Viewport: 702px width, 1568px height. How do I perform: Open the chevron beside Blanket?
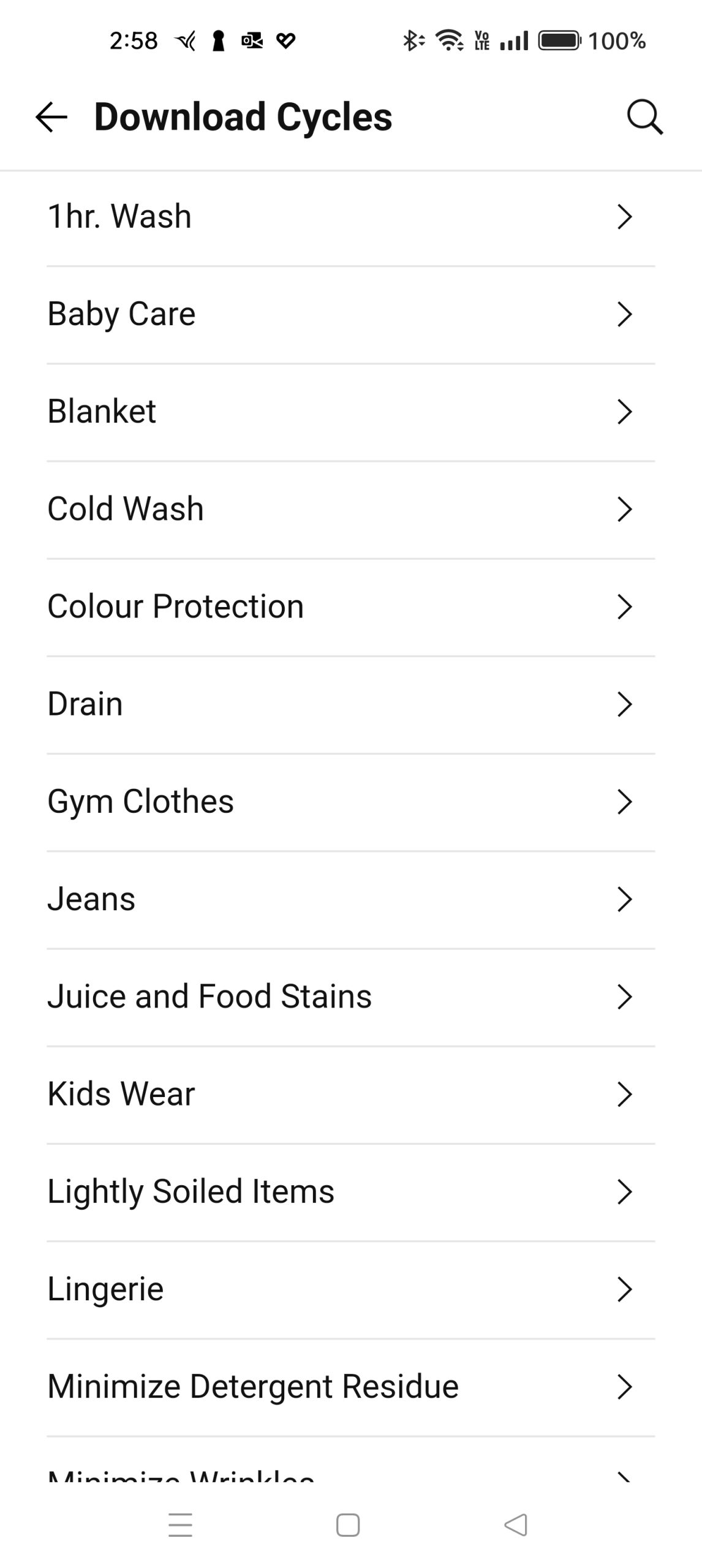pyautogui.click(x=624, y=412)
